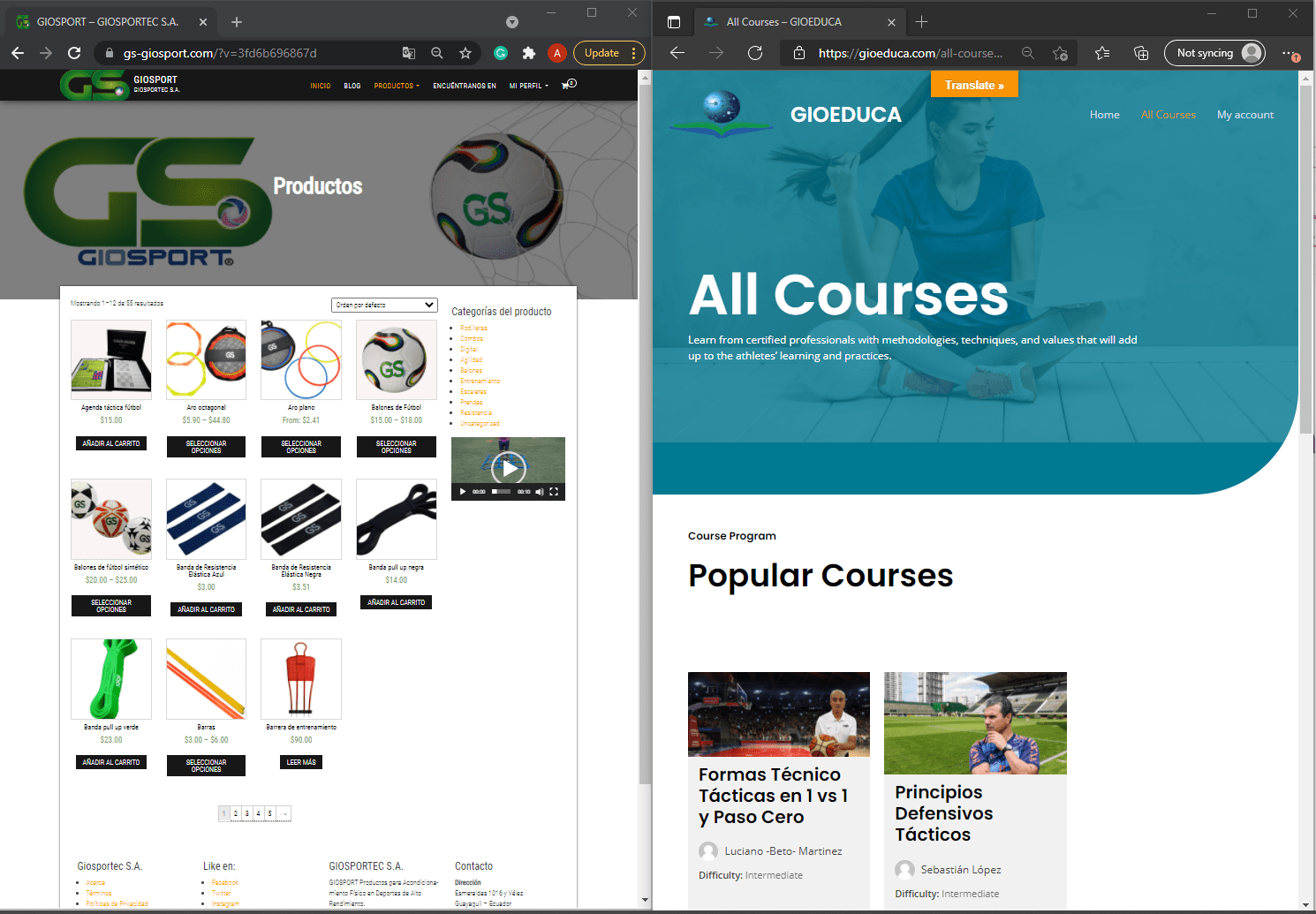Click the video progress bar on GIOSPORT
Image resolution: width=1316 pixels, height=914 pixels.
501,492
